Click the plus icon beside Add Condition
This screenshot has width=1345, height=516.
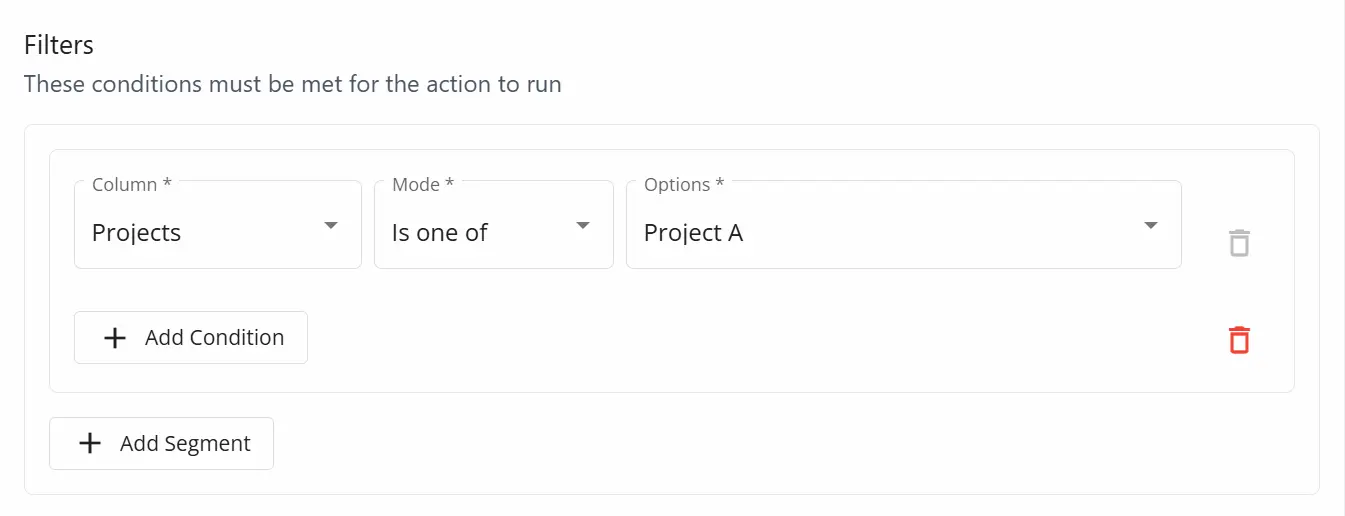coord(115,338)
